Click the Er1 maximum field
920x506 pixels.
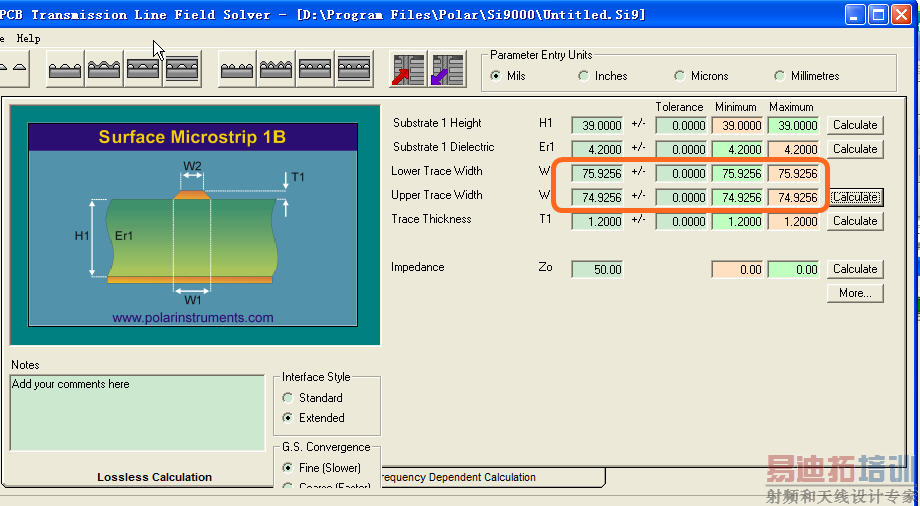coord(793,150)
